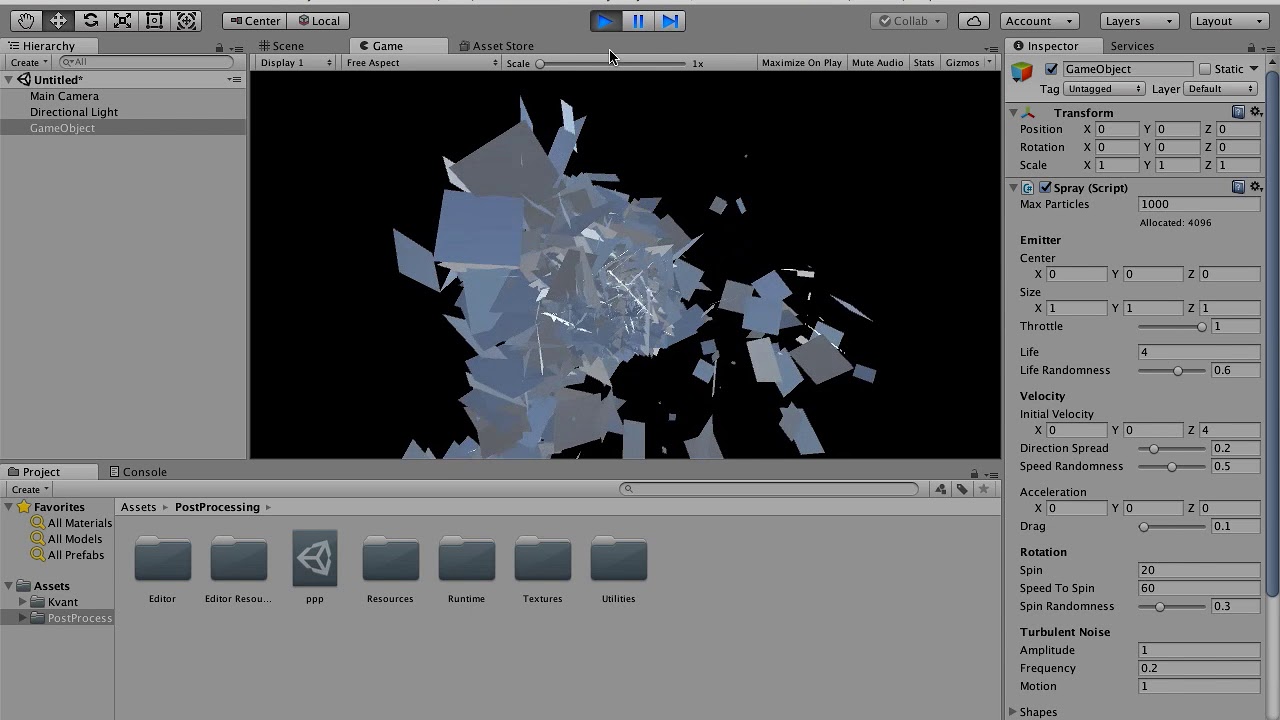Viewport: 1280px width, 720px height.
Task: Select the combined Transform tool
Action: (x=186, y=20)
